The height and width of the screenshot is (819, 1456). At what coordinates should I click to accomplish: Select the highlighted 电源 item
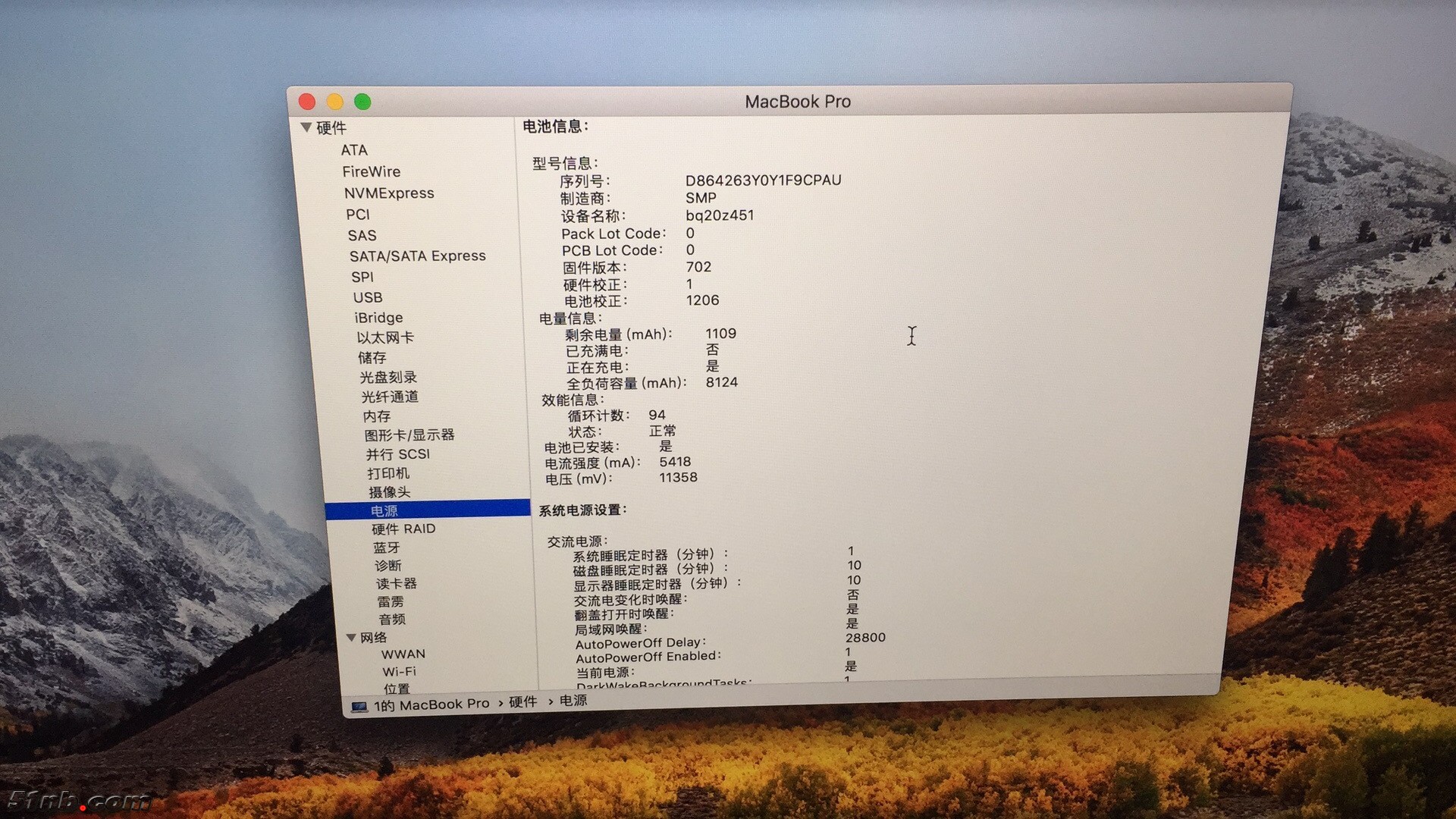(x=384, y=510)
